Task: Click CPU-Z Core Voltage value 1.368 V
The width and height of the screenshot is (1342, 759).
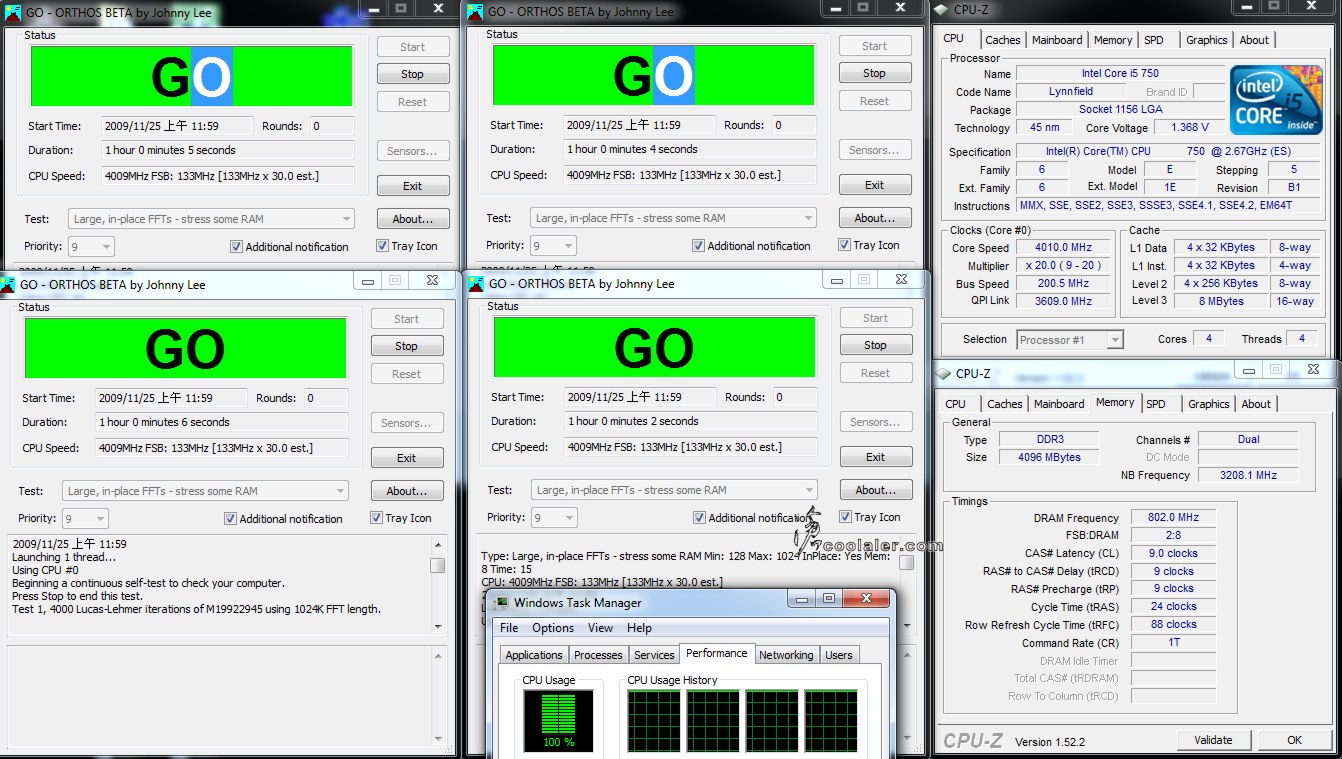Action: click(1189, 128)
